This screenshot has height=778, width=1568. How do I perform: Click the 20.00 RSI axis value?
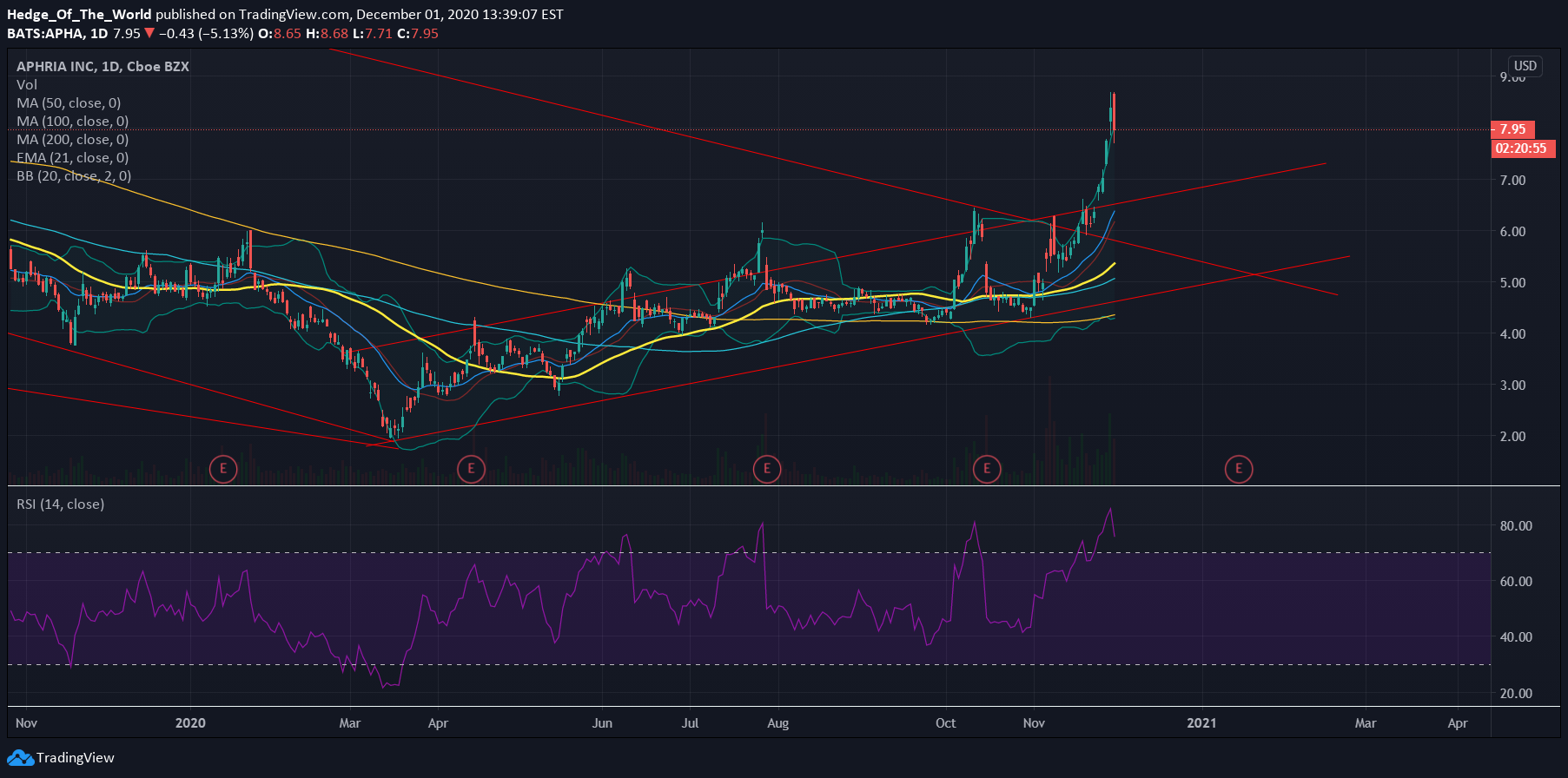(x=1516, y=693)
